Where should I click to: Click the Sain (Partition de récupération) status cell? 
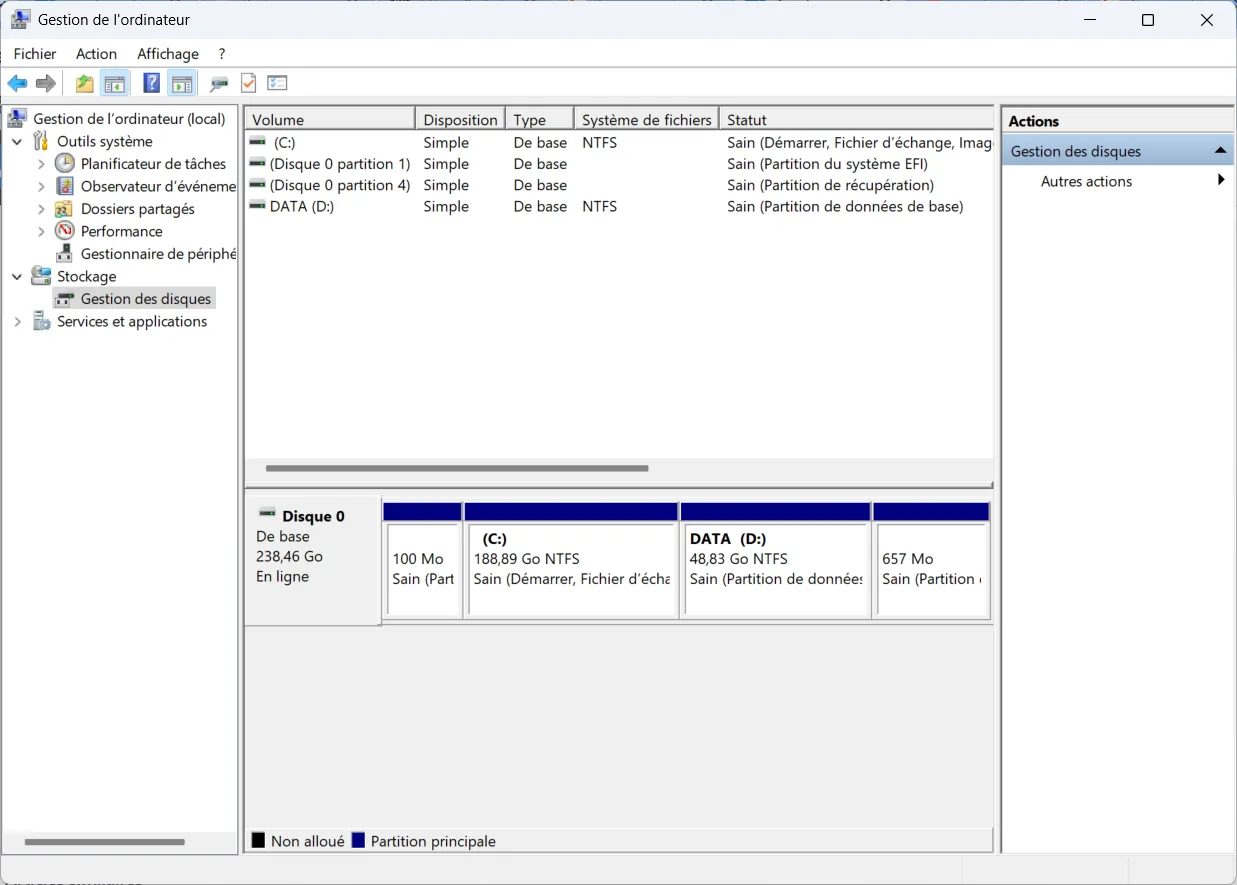[830, 185]
